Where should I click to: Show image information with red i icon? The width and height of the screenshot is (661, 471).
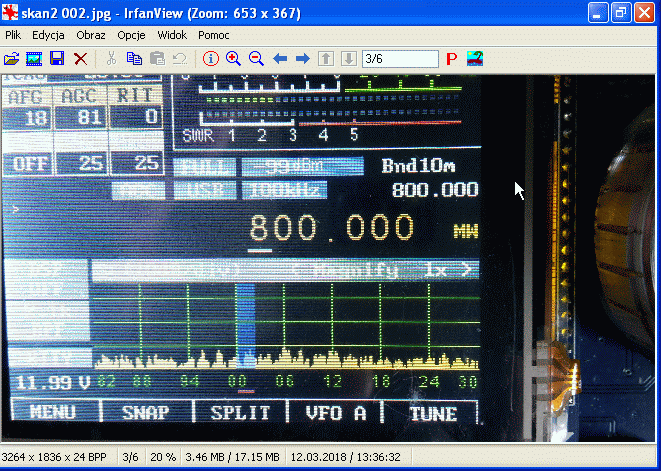coord(210,59)
